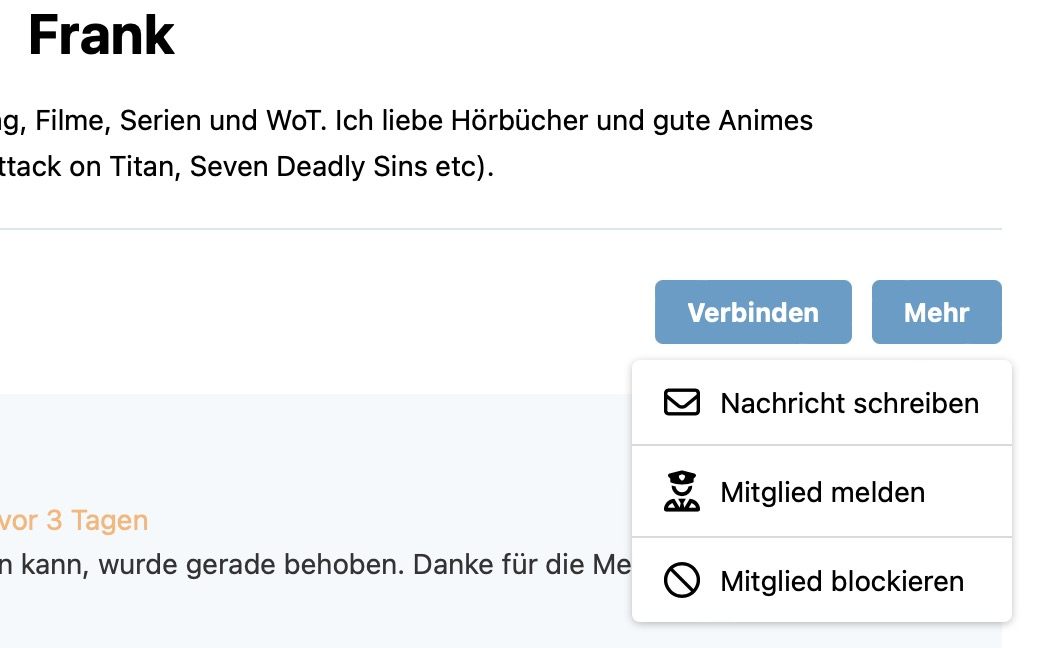The image size is (1064, 648).
Task: Connect with Frank via Verbinden button
Action: pos(753,312)
